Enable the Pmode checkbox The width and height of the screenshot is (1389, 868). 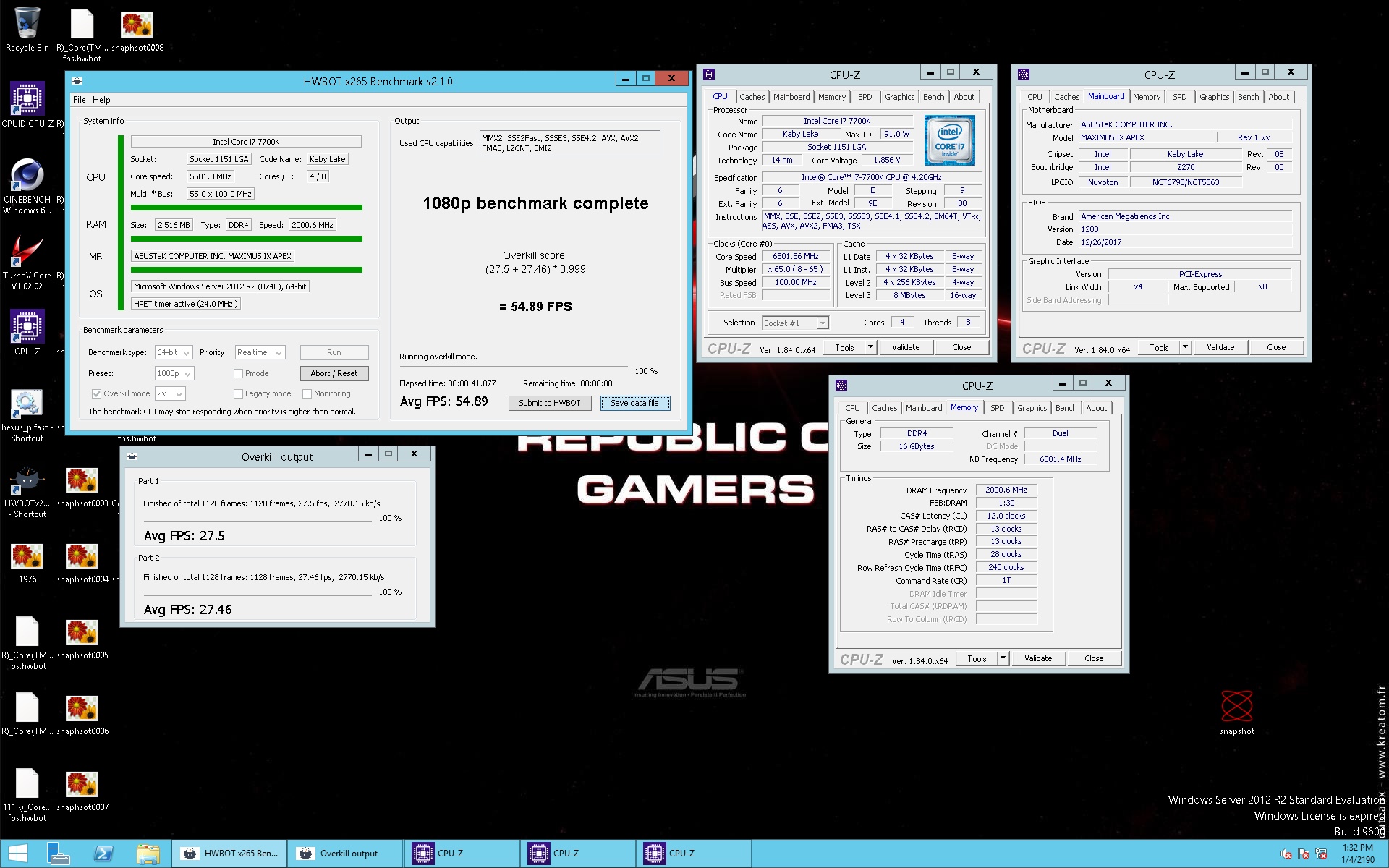click(238, 373)
